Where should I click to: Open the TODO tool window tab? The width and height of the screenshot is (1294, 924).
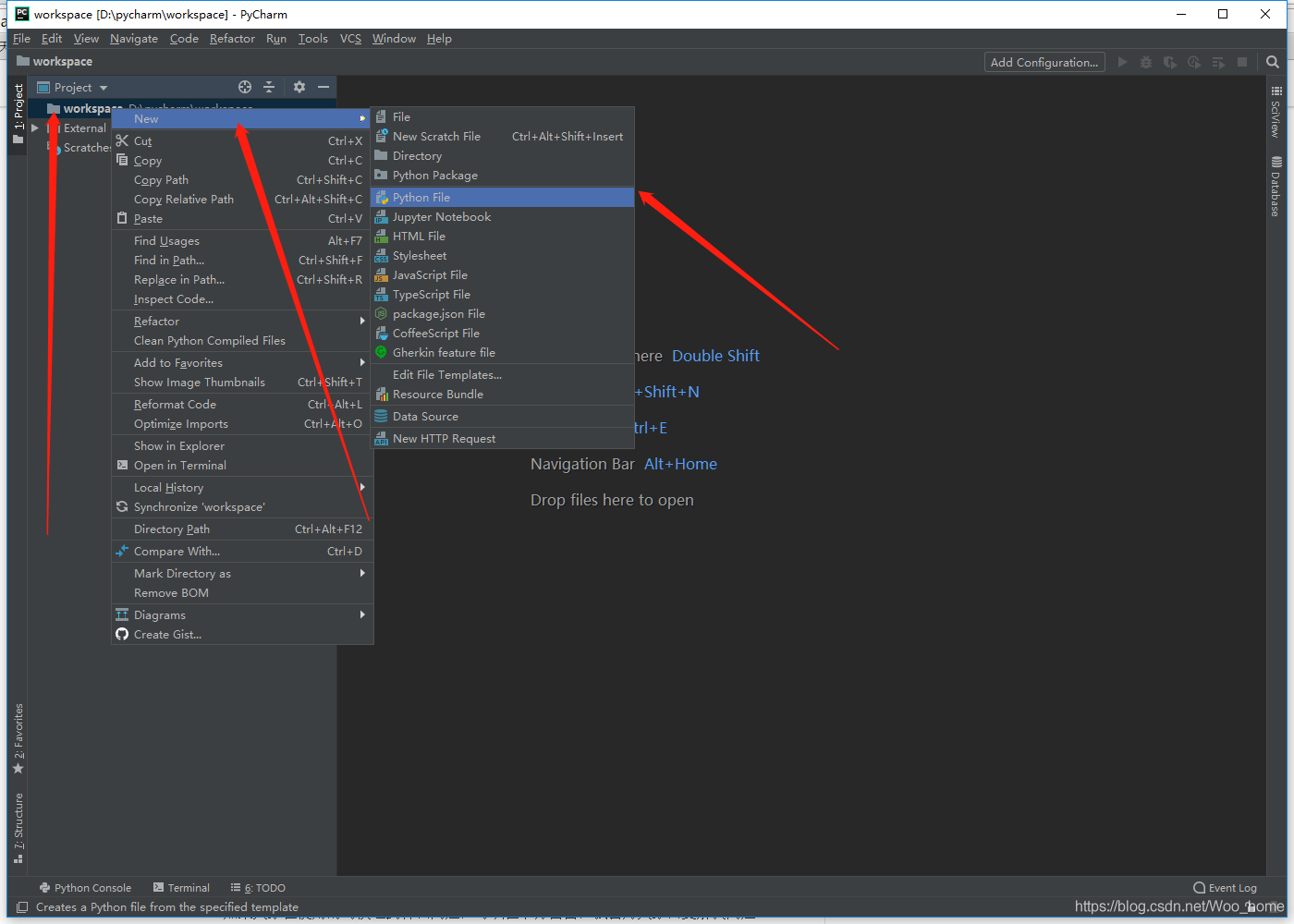[258, 888]
